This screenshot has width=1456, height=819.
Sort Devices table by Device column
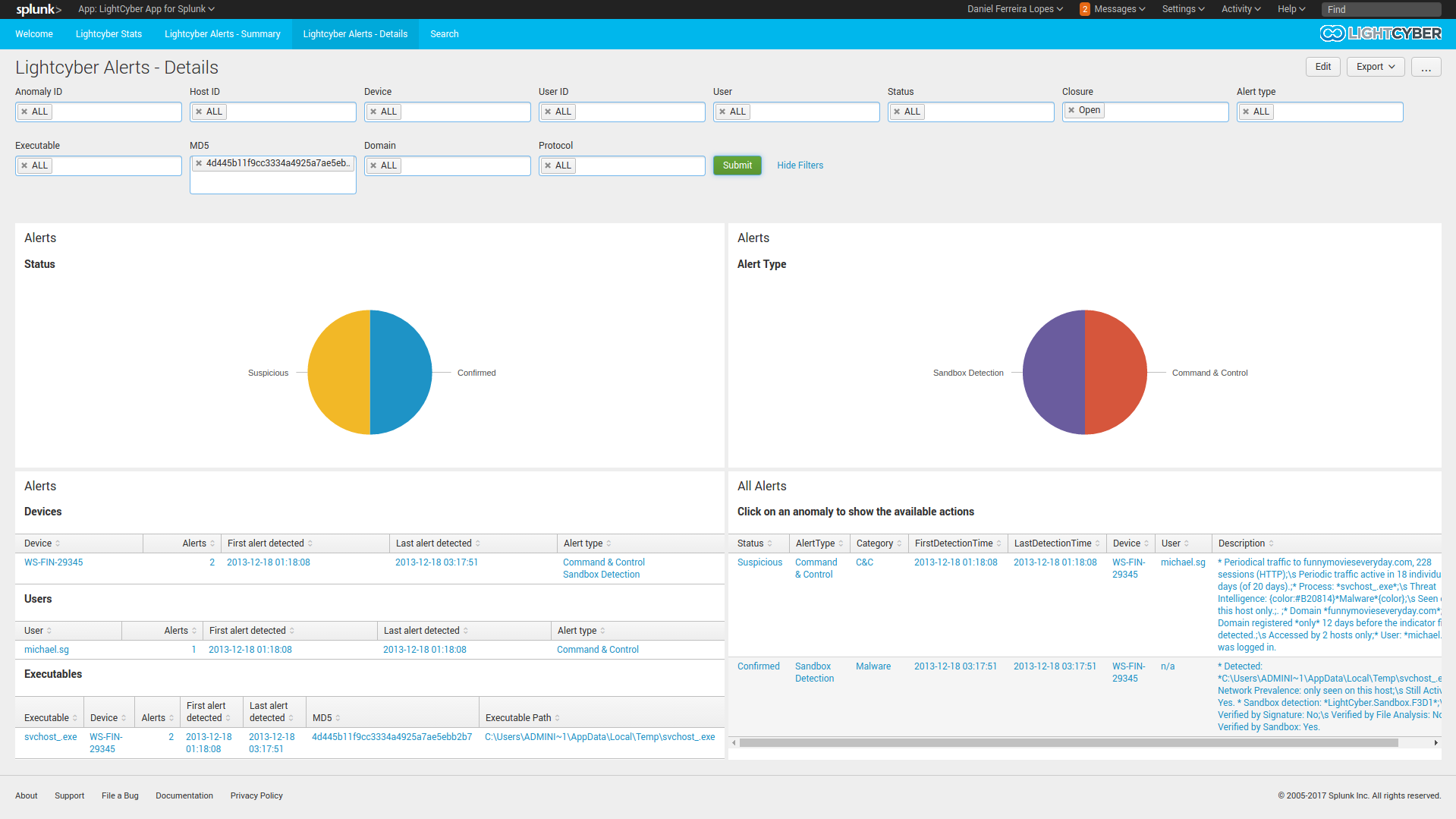[x=42, y=543]
